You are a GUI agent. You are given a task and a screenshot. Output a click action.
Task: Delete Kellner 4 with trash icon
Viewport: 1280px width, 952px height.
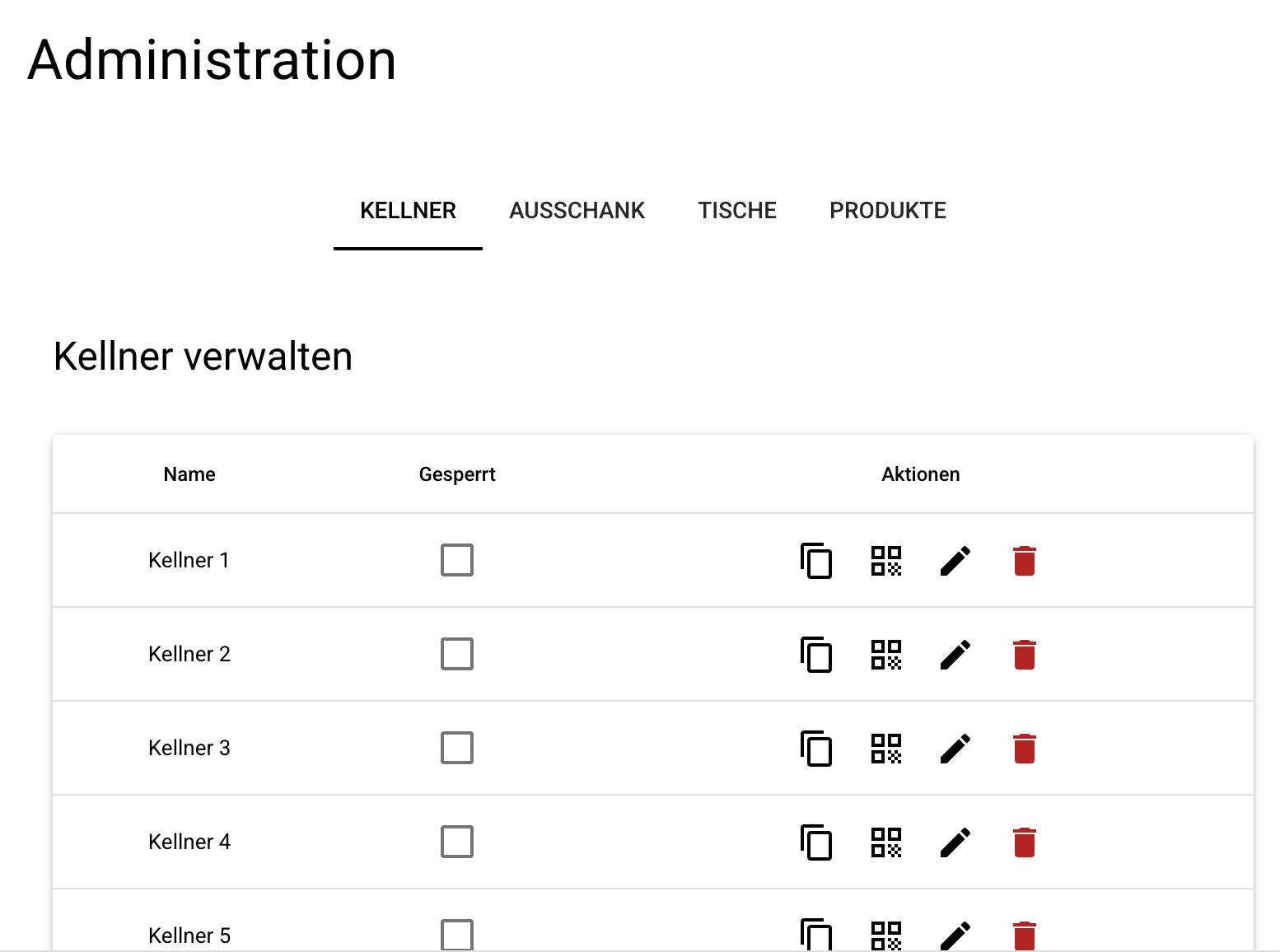pyautogui.click(x=1025, y=842)
